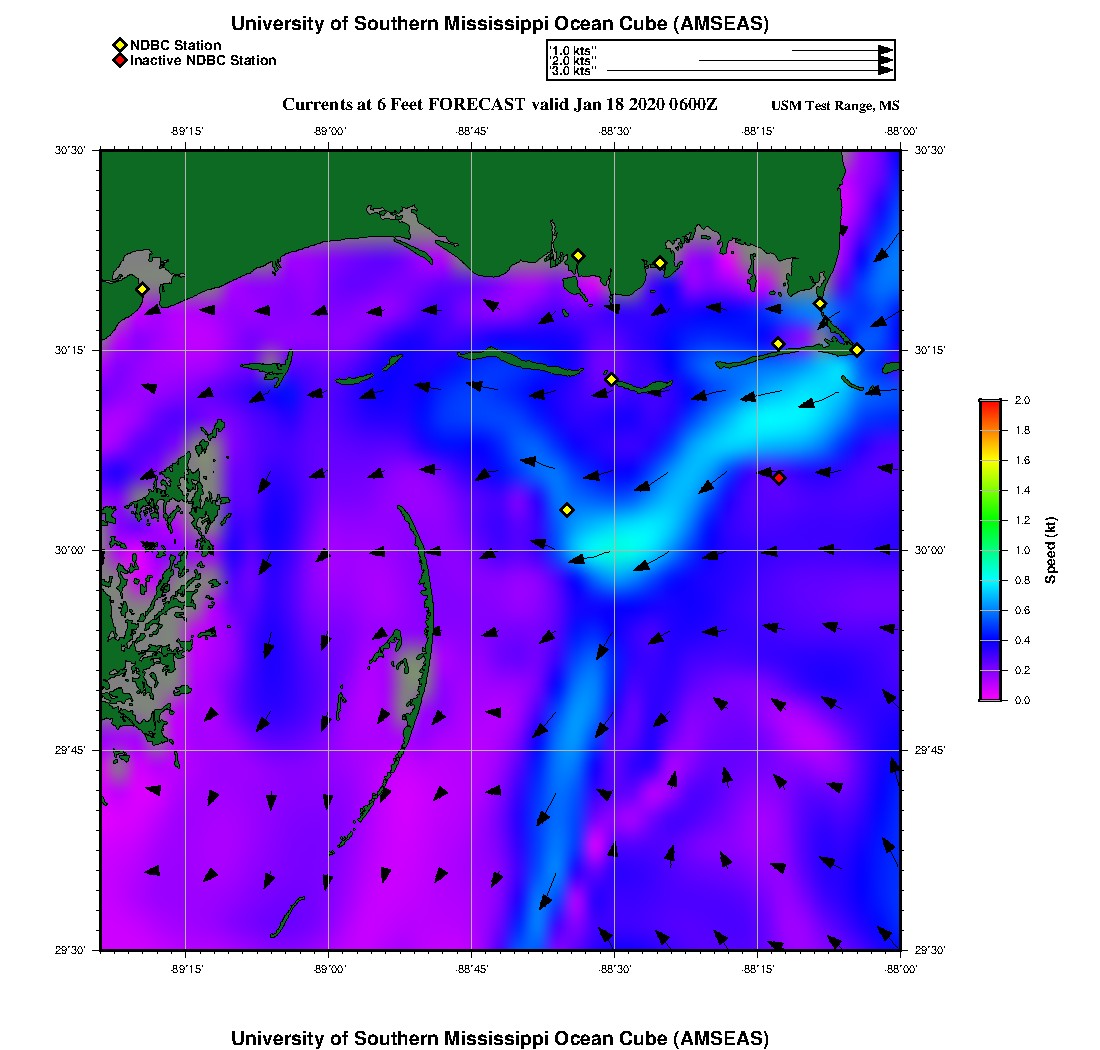Select the westernmost yellow station marker on the map
Screen dimensions: 1100x1050
tap(142, 289)
